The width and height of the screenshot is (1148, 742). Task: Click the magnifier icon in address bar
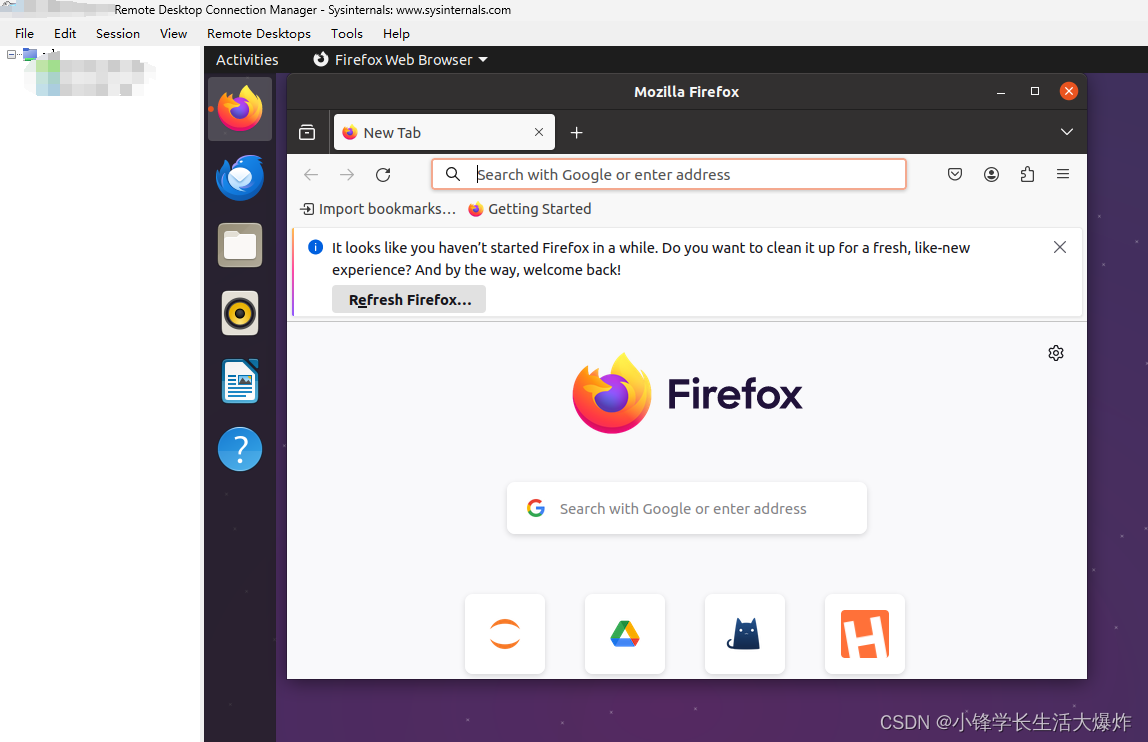pos(453,174)
